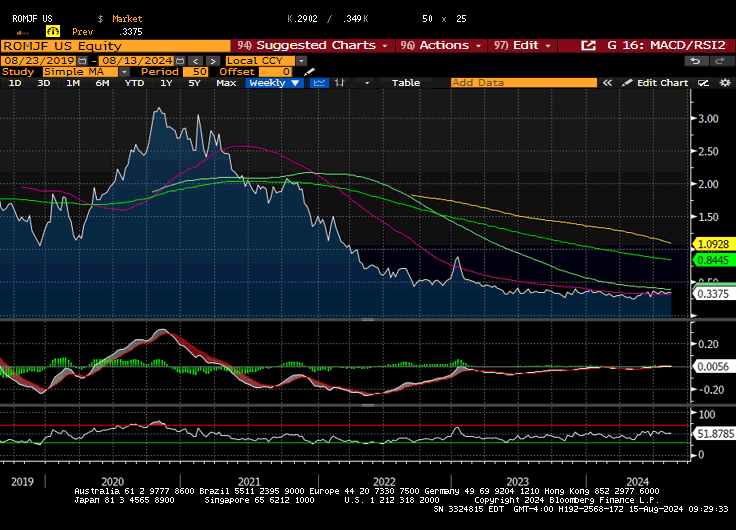
Task: Click the Period field showing 50
Action: tap(195, 72)
